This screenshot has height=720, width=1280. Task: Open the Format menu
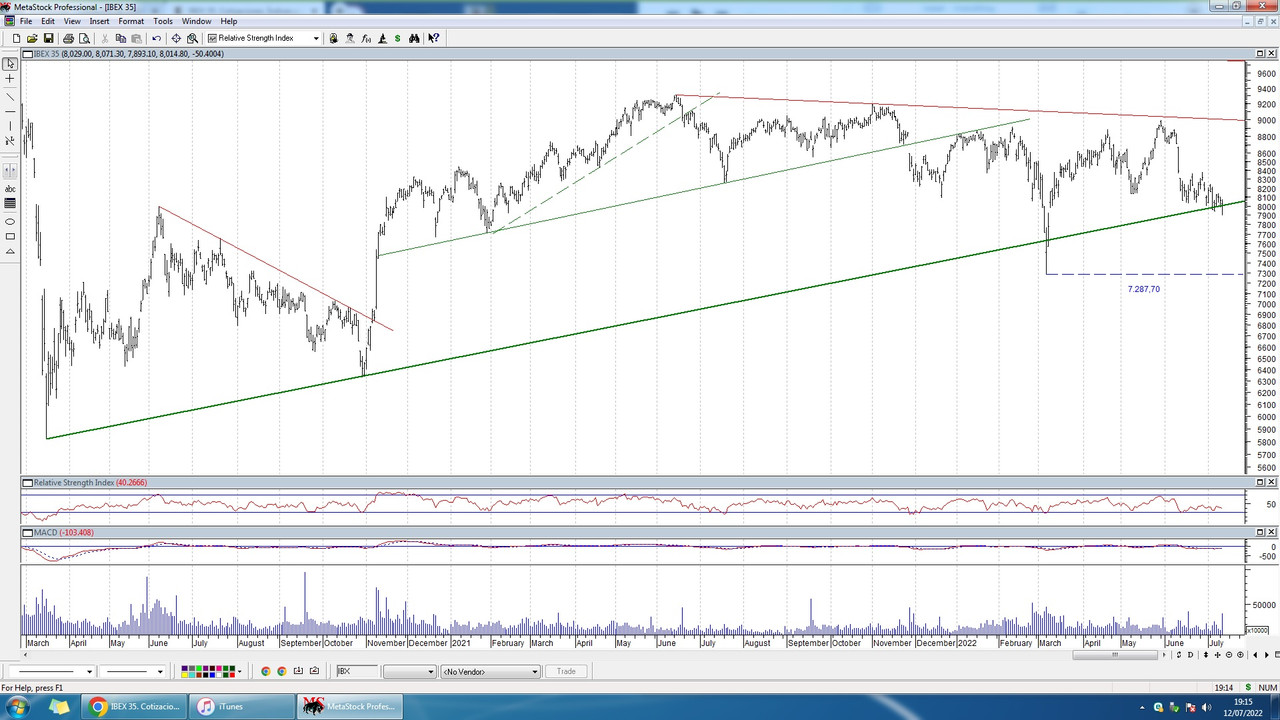point(130,20)
